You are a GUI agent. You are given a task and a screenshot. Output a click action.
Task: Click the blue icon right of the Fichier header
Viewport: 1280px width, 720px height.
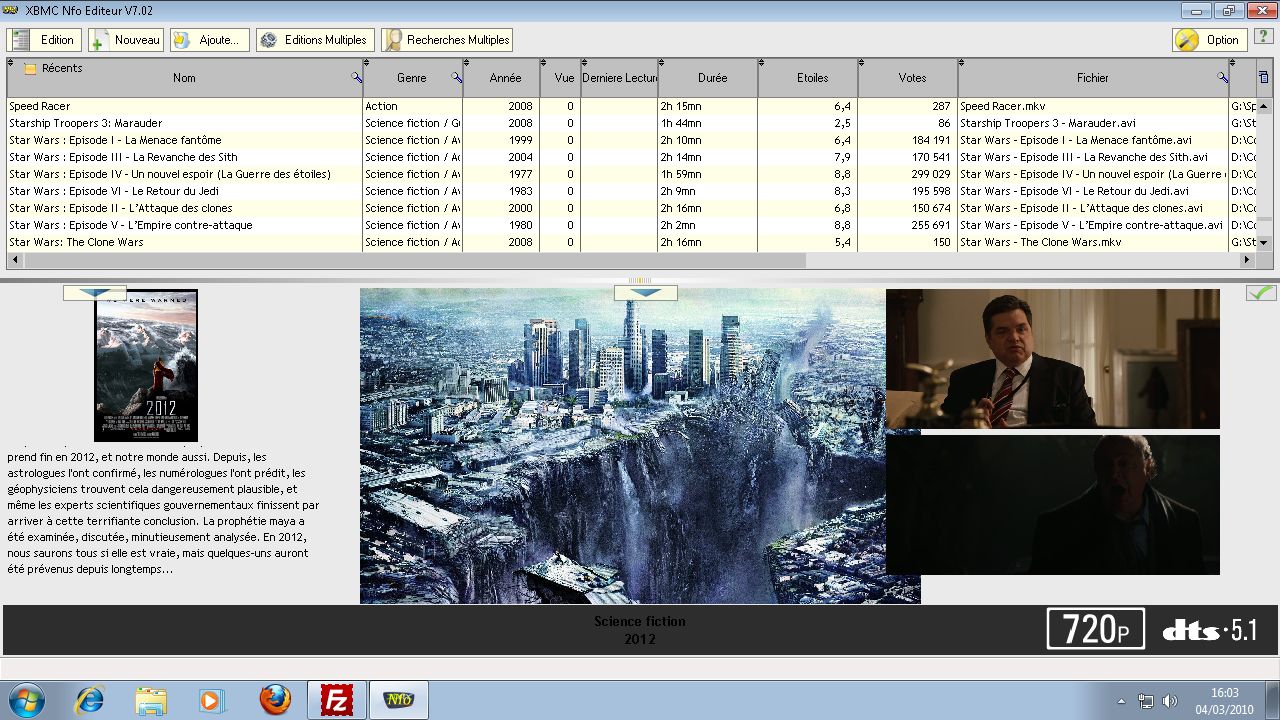pyautogui.click(x=1263, y=77)
